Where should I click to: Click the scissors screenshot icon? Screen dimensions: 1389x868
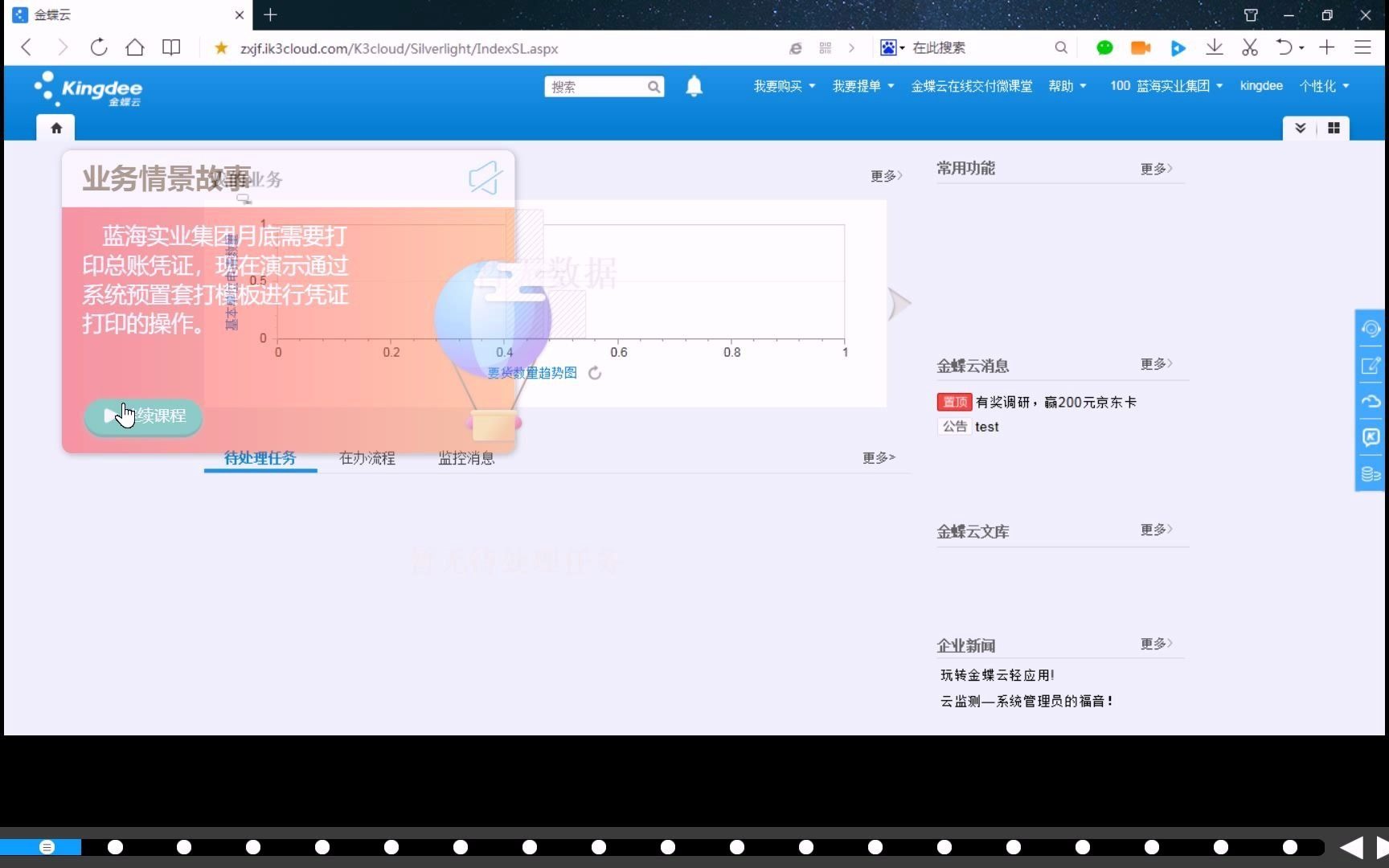coord(1250,47)
